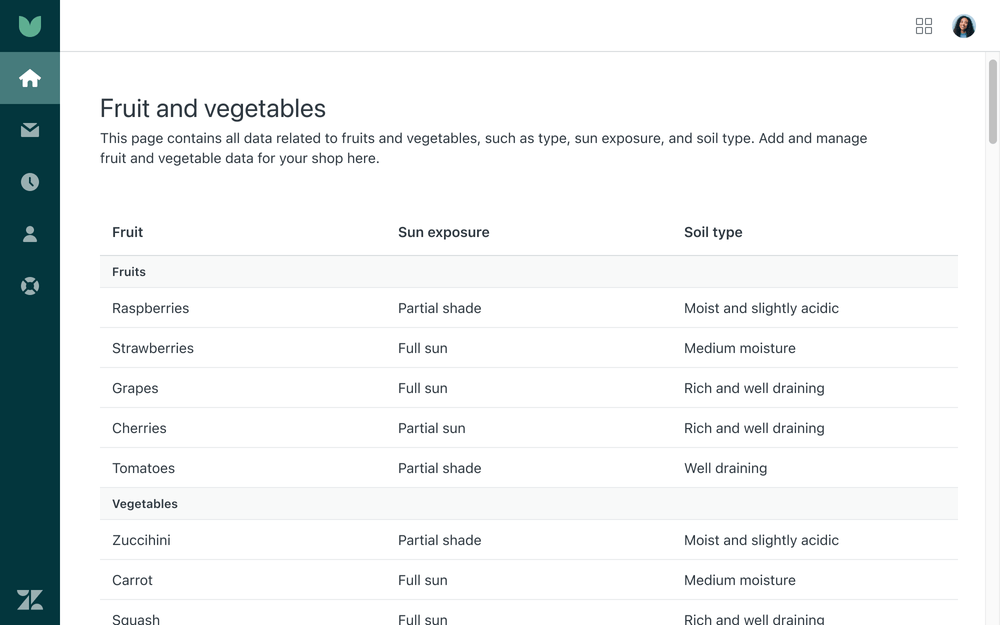Open the user avatar menu

(x=964, y=26)
